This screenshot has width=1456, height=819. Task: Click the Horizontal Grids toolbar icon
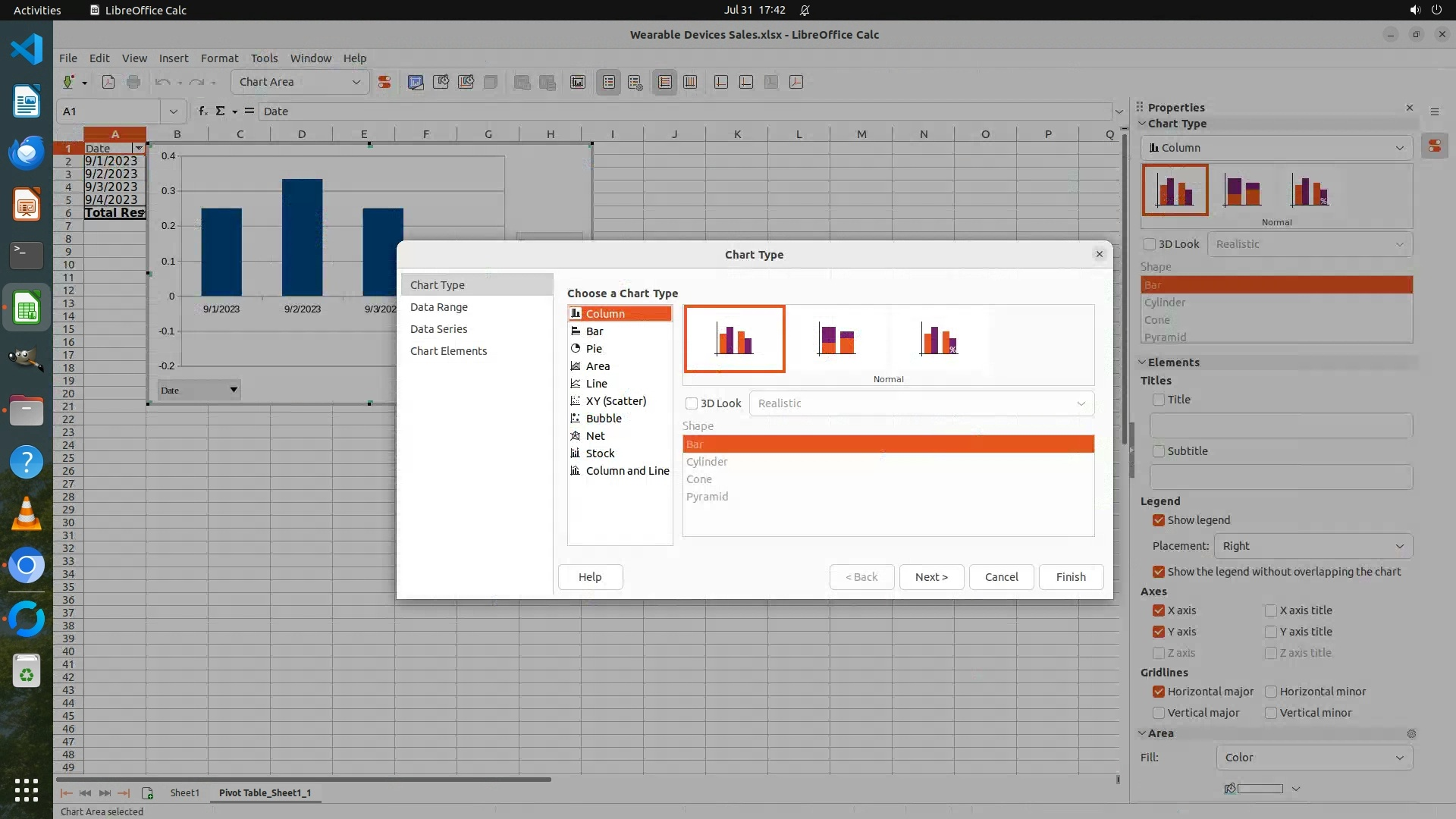pos(665,83)
